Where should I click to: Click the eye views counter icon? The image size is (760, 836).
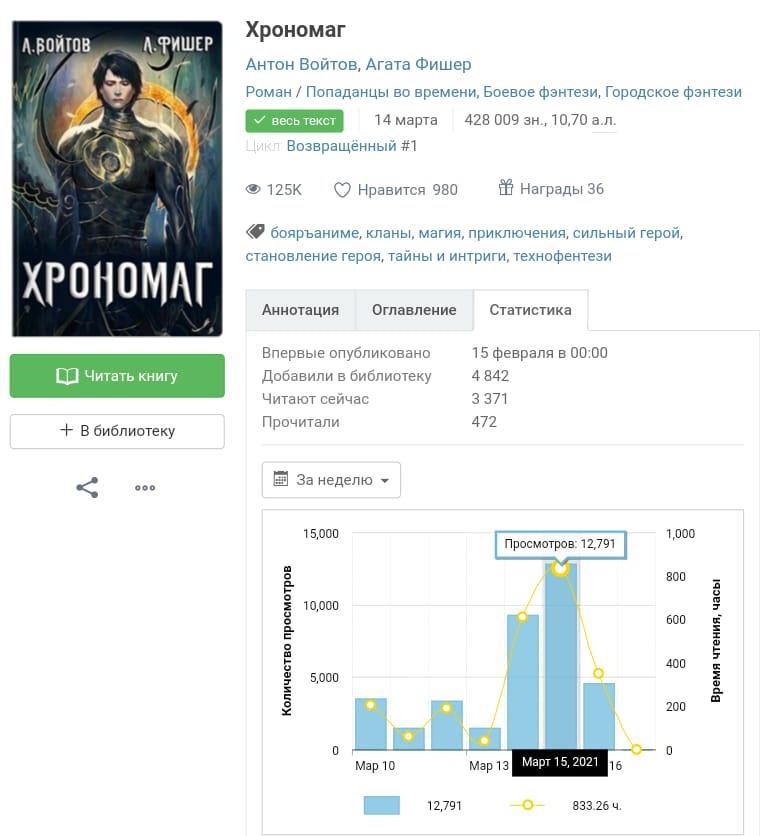pos(254,190)
